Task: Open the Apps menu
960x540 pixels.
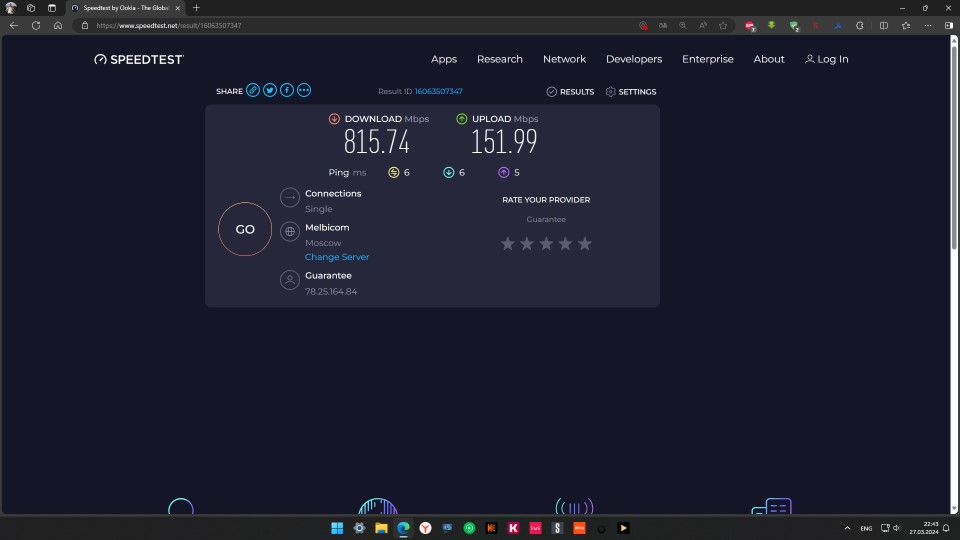Action: point(444,59)
